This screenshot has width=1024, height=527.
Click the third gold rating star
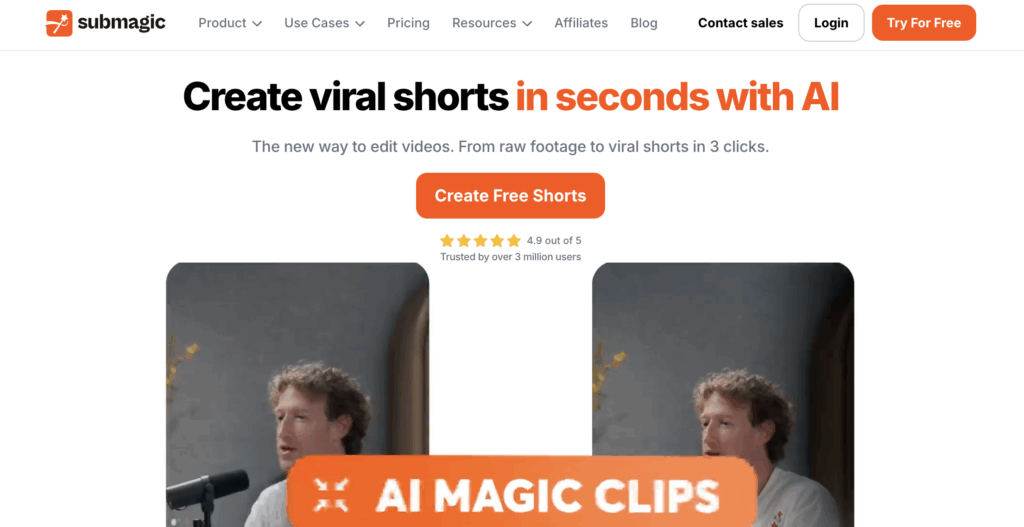click(x=481, y=240)
